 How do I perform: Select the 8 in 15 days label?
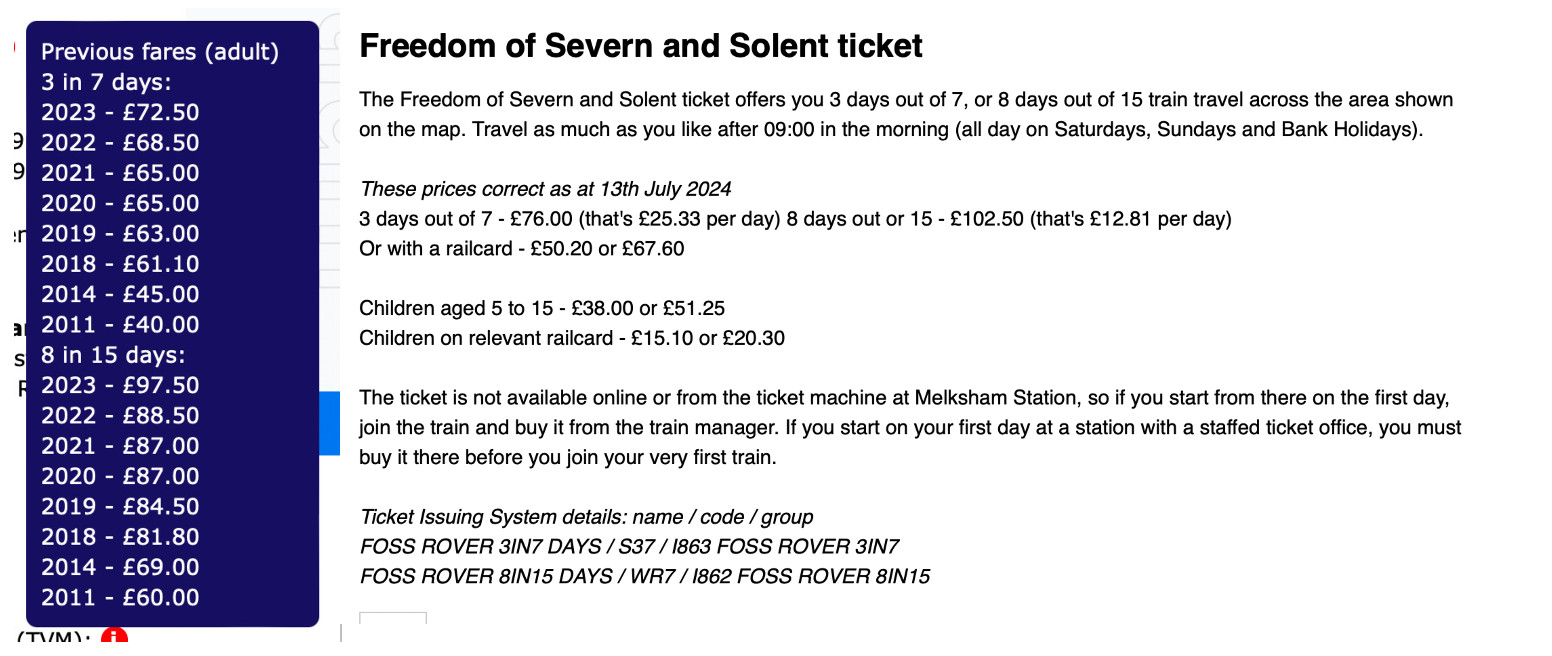(x=112, y=355)
